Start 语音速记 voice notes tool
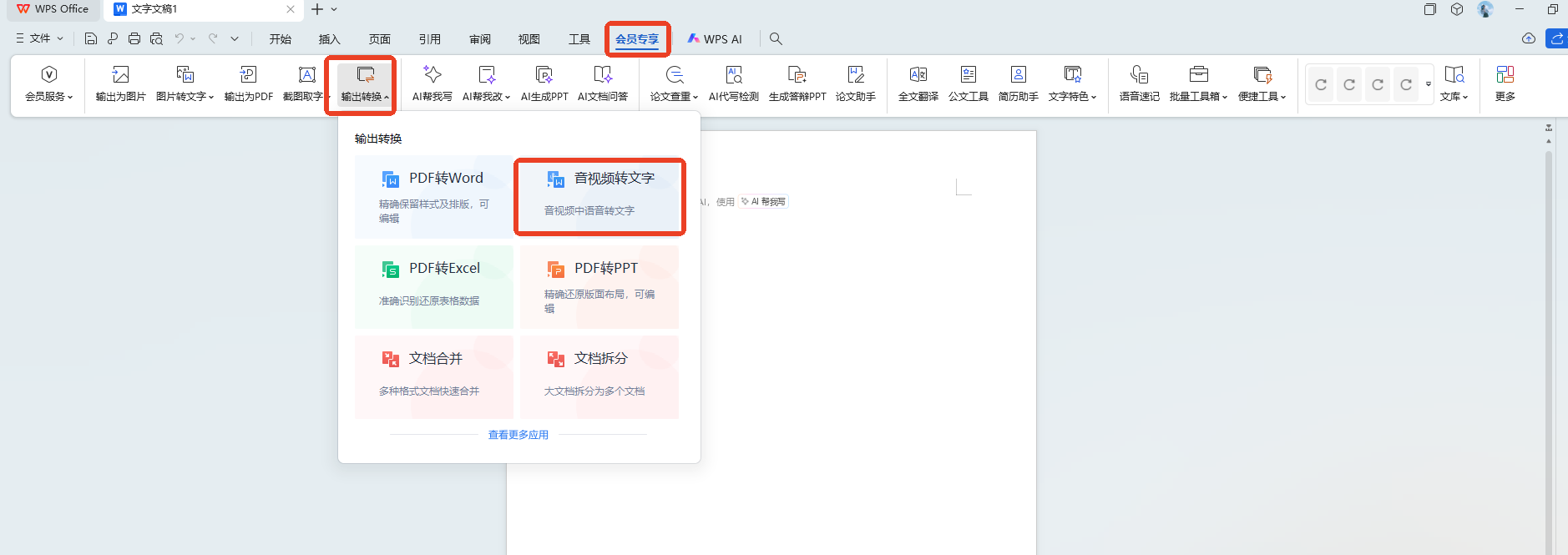 click(1139, 84)
